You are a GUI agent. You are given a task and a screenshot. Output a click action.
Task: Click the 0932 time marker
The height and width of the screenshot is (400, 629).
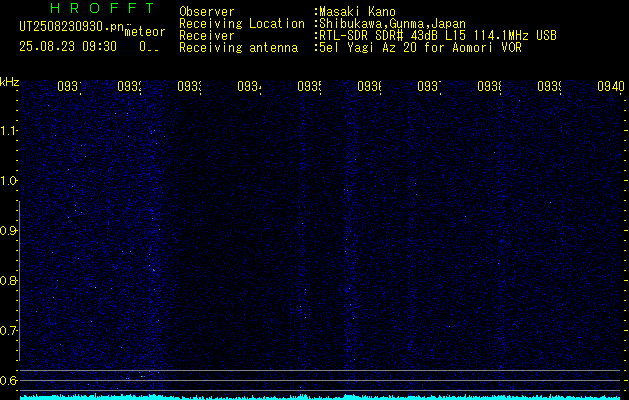click(129, 86)
